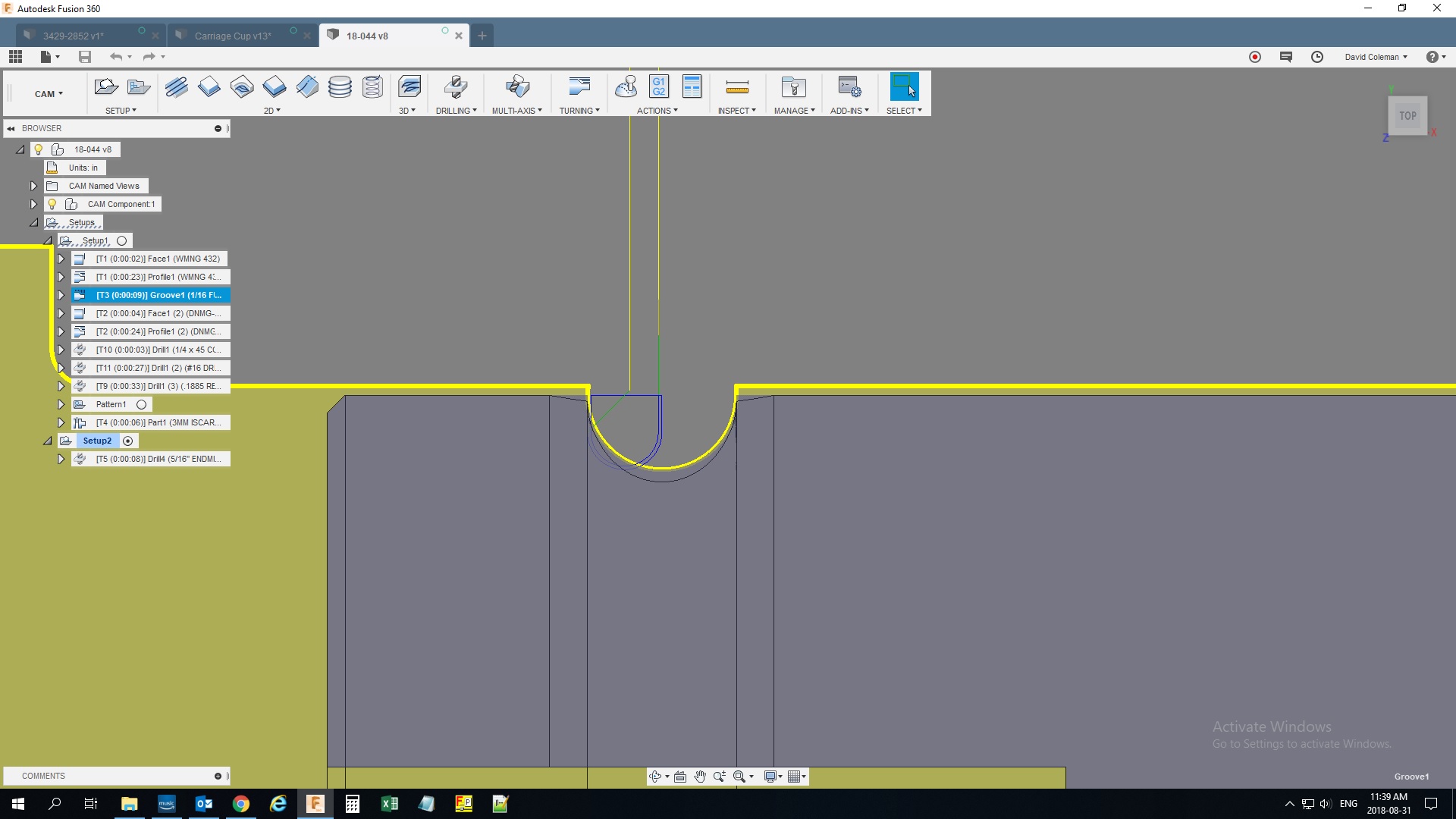Click the New Setup icon
1456x819 pixels.
pos(105,87)
